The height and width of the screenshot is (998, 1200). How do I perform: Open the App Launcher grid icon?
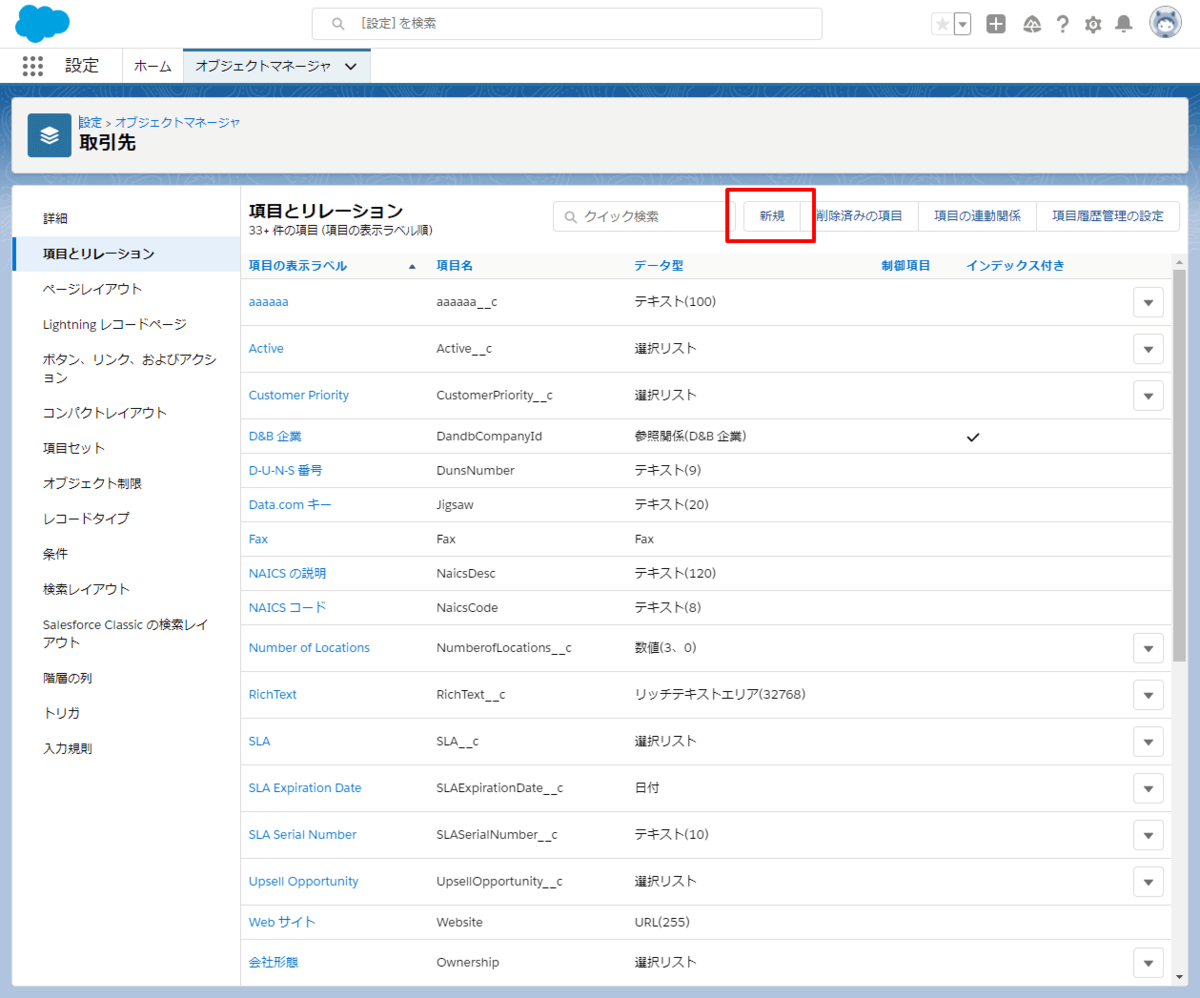33,66
